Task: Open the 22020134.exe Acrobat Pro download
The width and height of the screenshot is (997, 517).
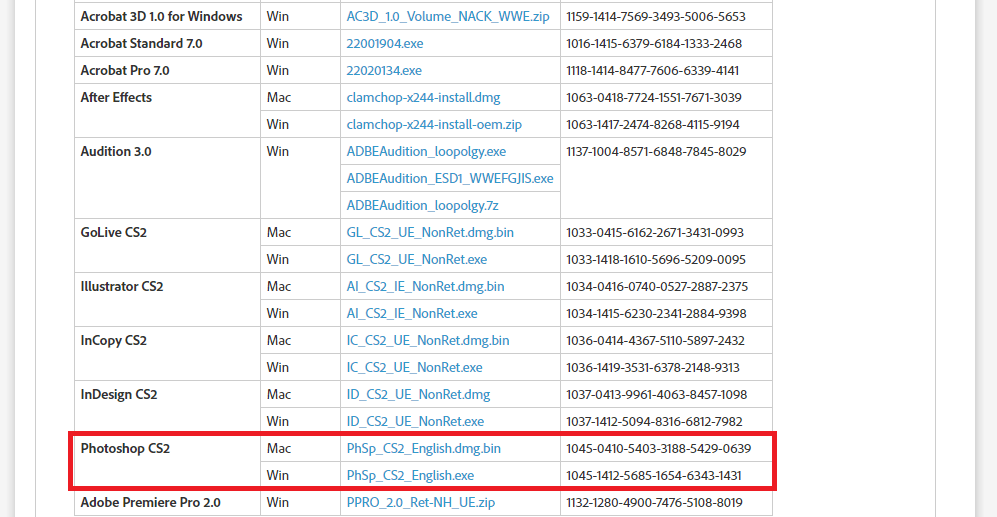Action: (384, 71)
